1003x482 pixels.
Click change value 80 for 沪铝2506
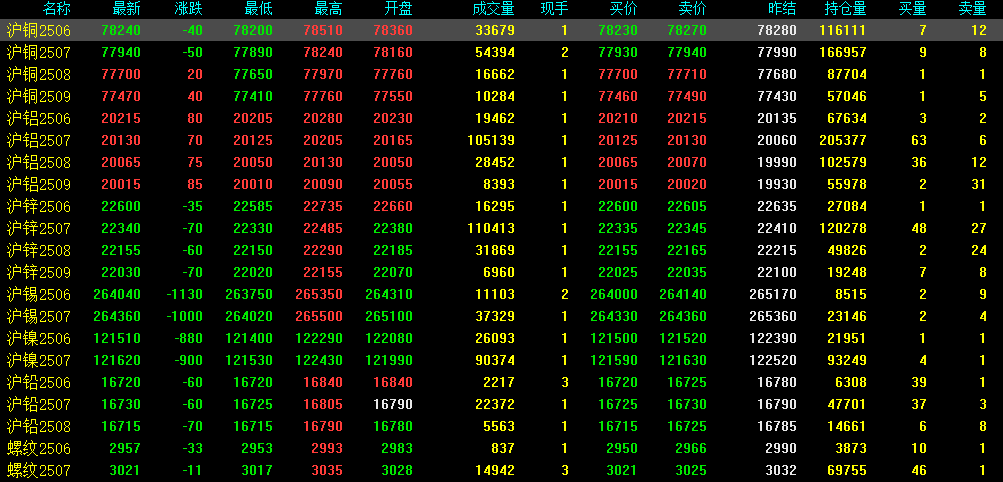click(x=195, y=118)
